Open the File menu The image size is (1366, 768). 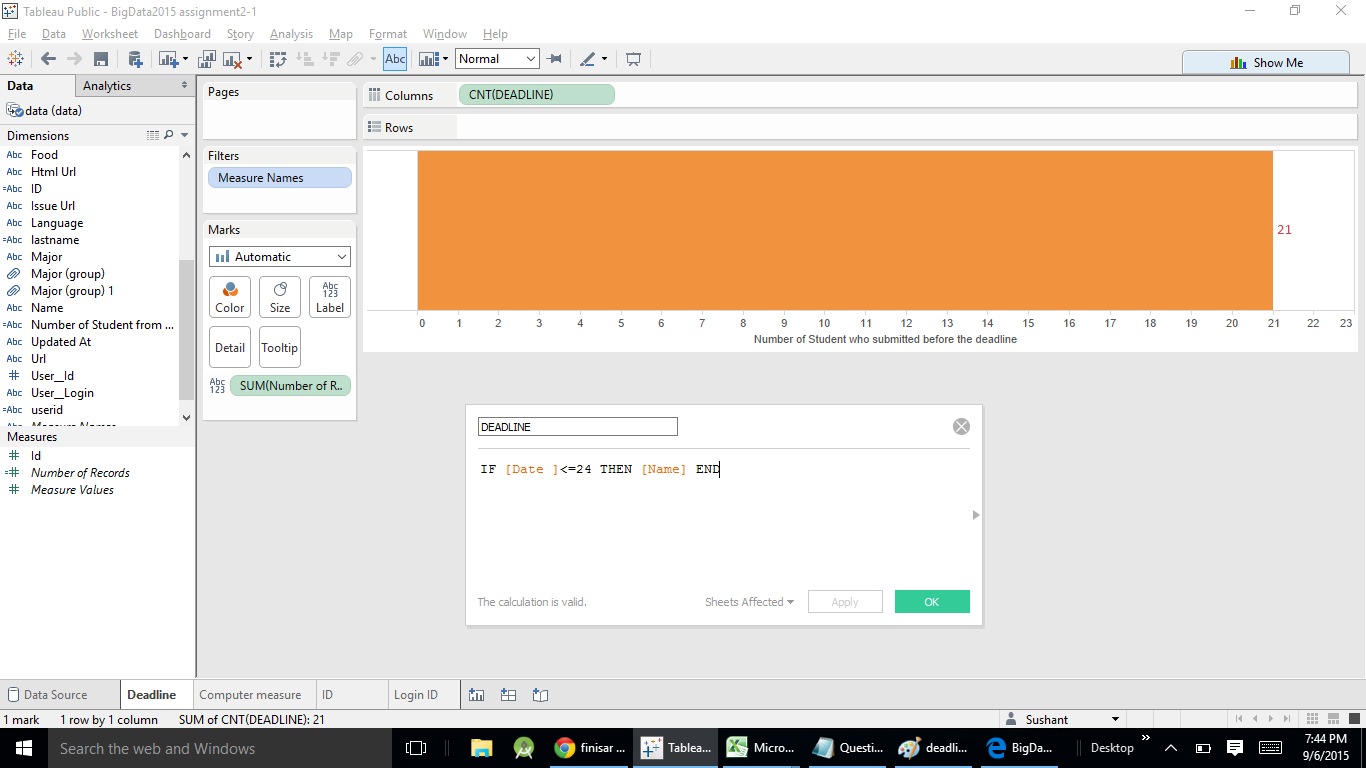(x=17, y=34)
